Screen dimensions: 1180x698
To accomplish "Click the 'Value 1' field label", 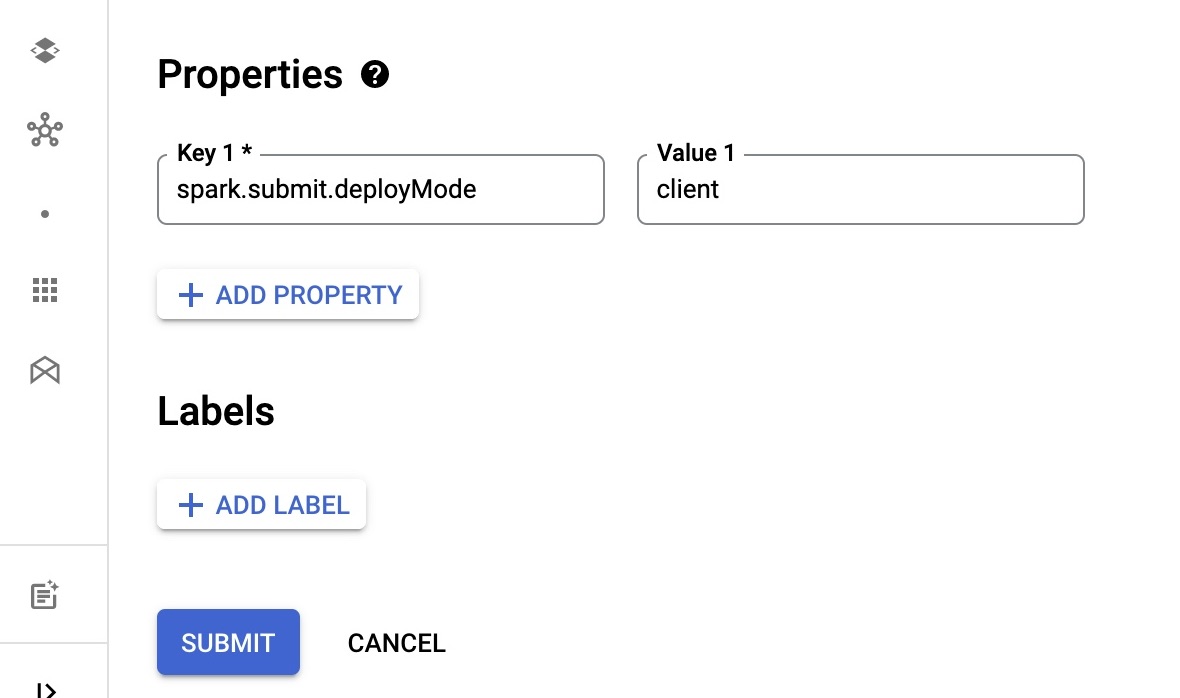I will click(x=695, y=153).
